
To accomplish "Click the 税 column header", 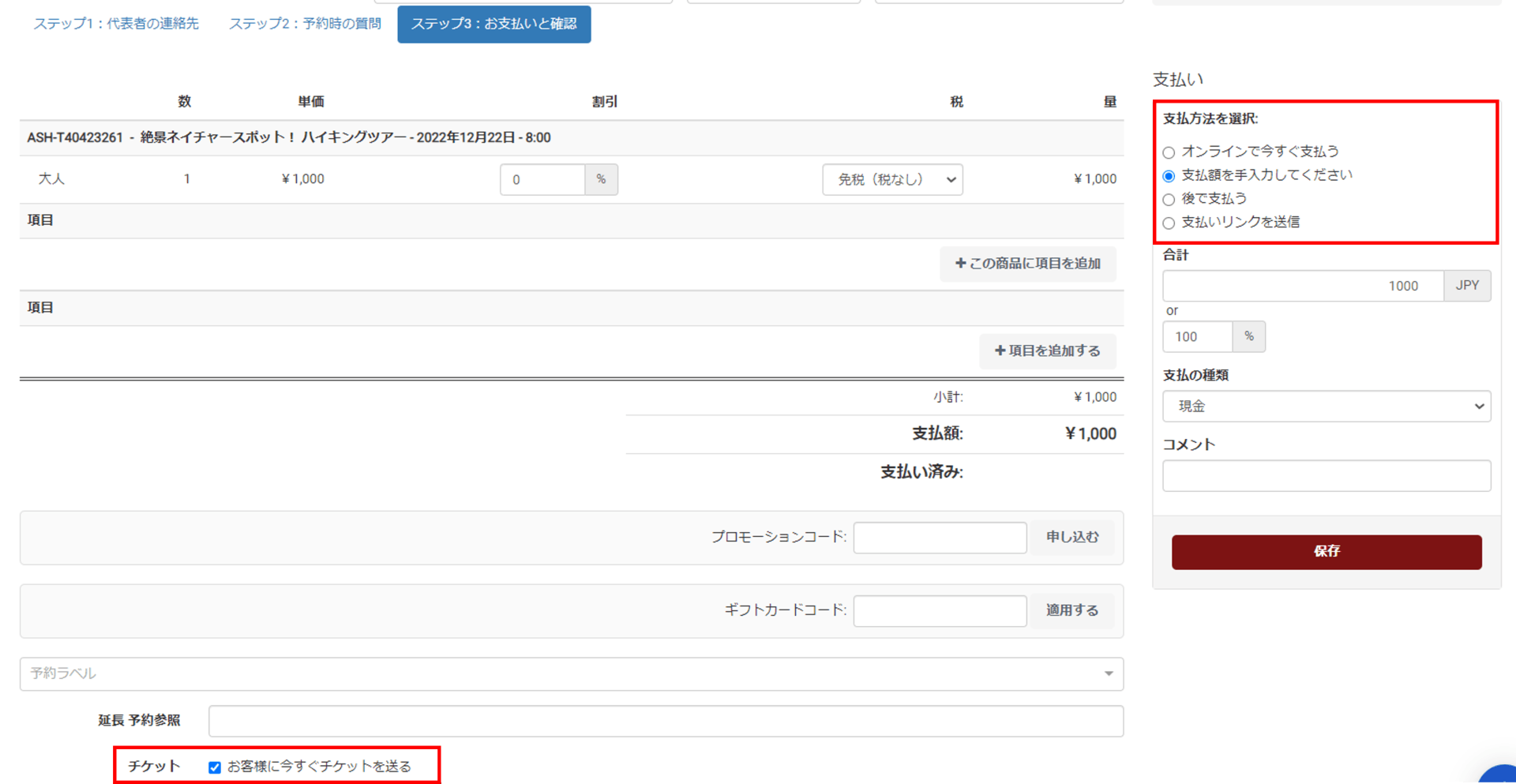I will click(x=956, y=102).
